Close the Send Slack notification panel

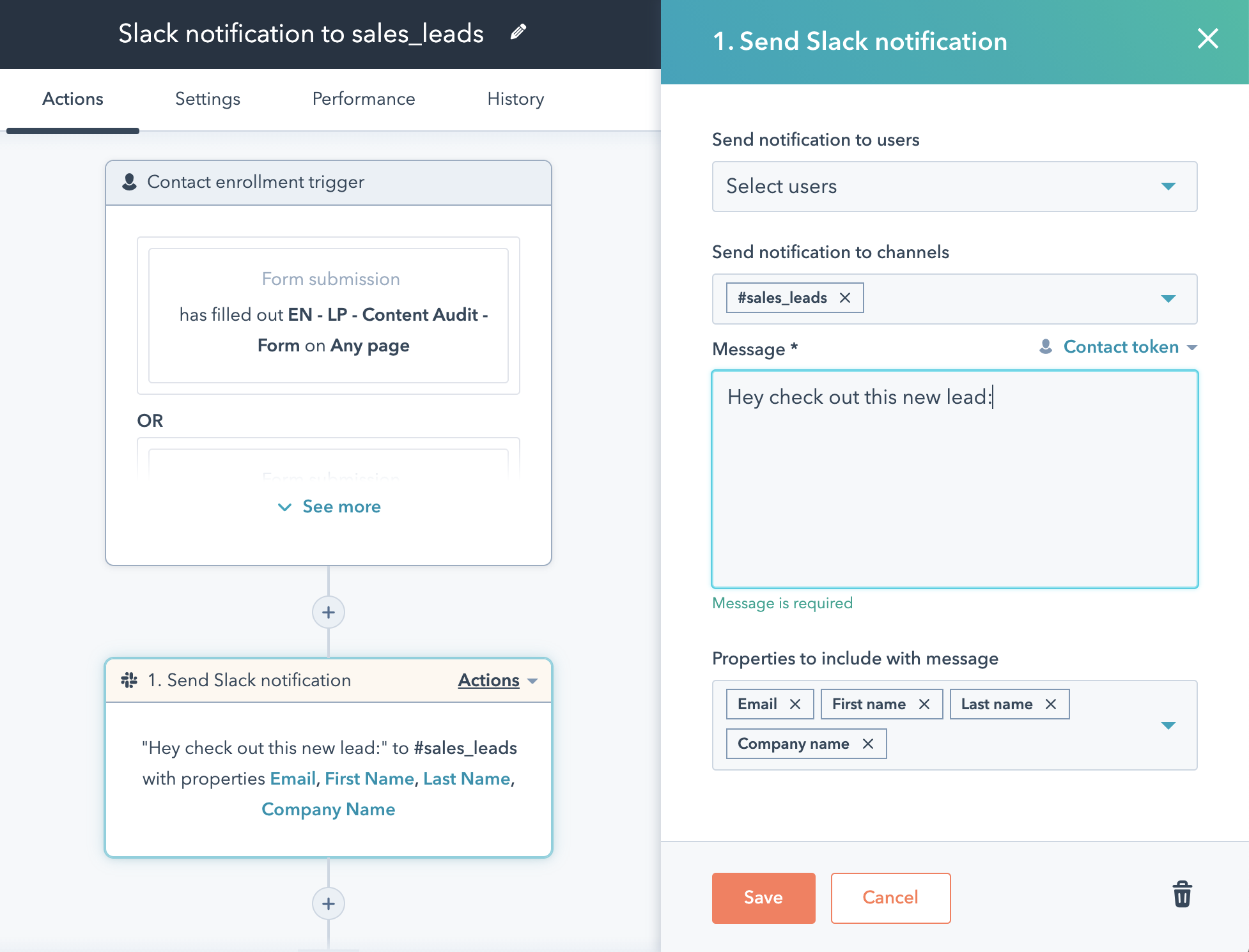(1207, 39)
